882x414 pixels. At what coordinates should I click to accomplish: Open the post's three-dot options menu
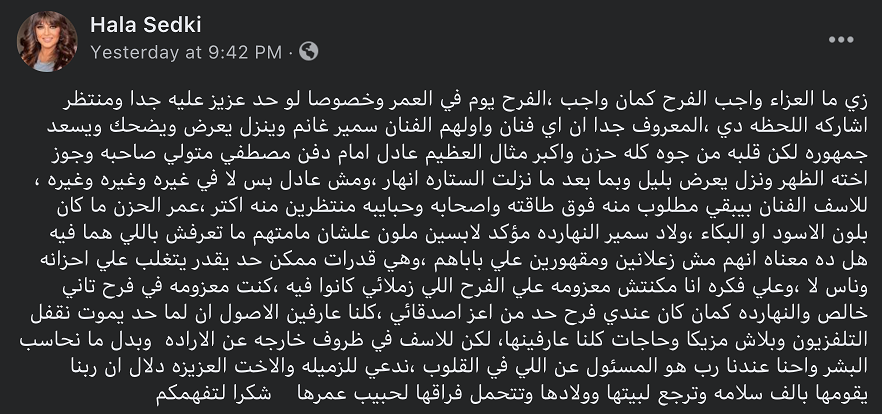(x=841, y=39)
